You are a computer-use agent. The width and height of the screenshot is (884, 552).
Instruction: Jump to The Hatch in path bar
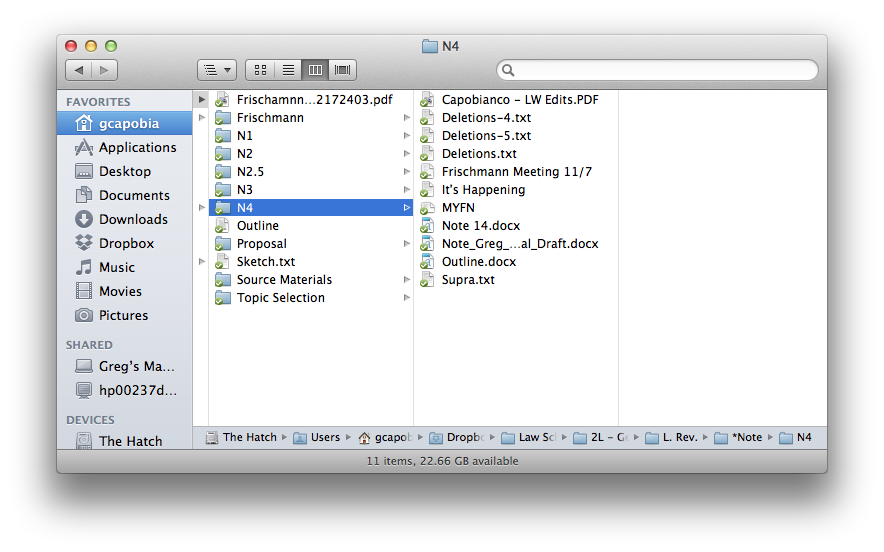tap(241, 438)
